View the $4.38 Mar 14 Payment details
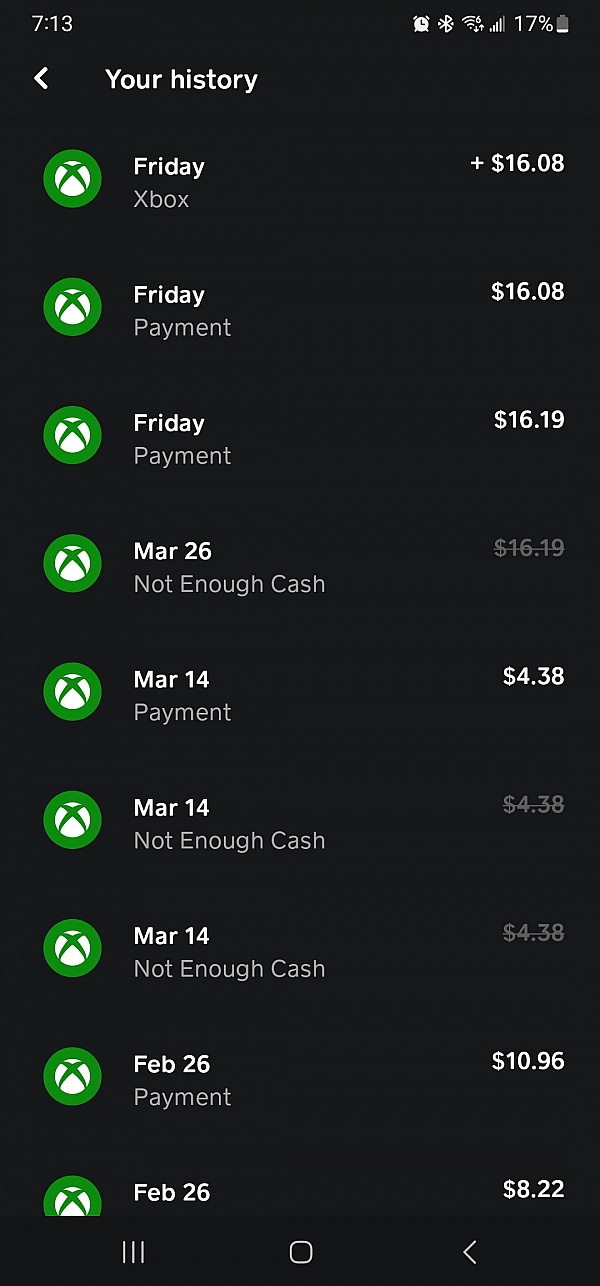Viewport: 600px width, 1286px height. pyautogui.click(x=300, y=693)
